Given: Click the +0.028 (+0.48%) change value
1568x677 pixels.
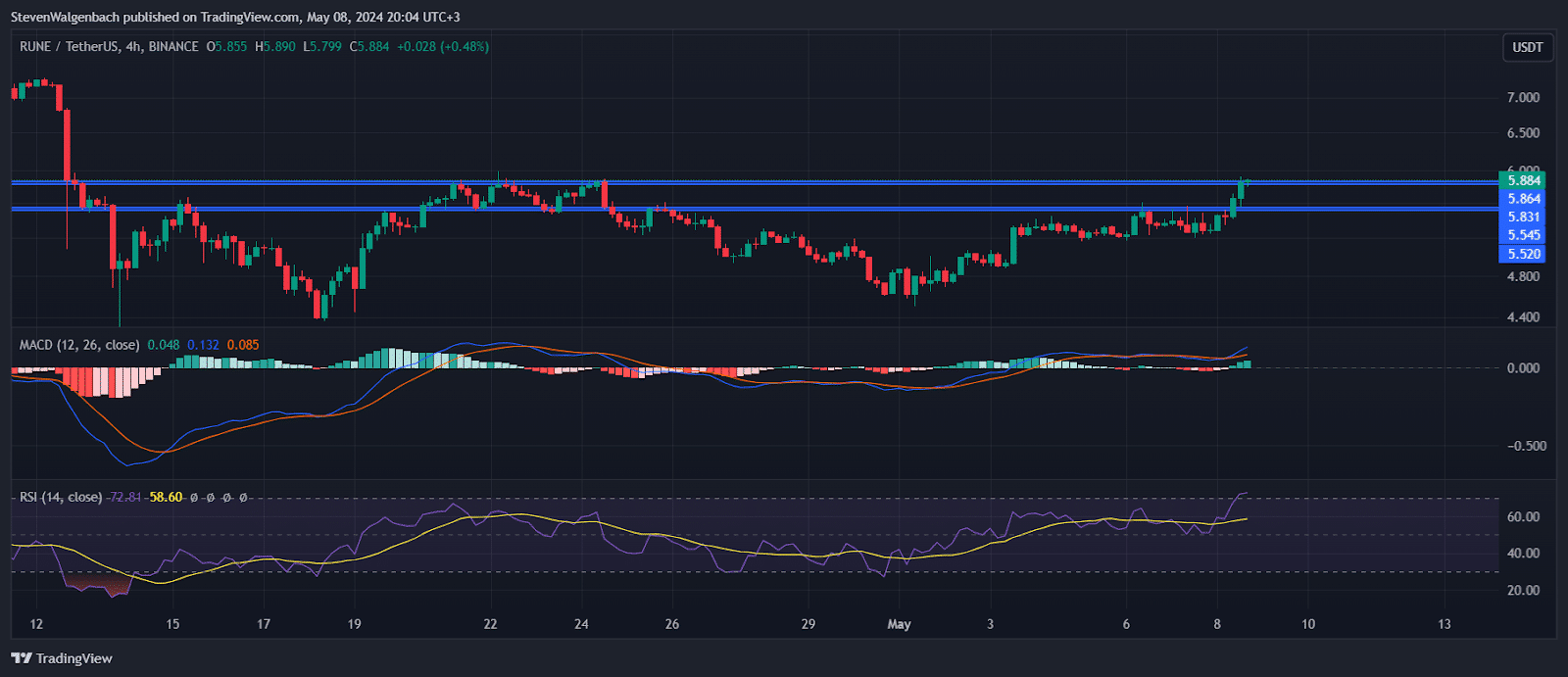Looking at the screenshot, I should 443,46.
